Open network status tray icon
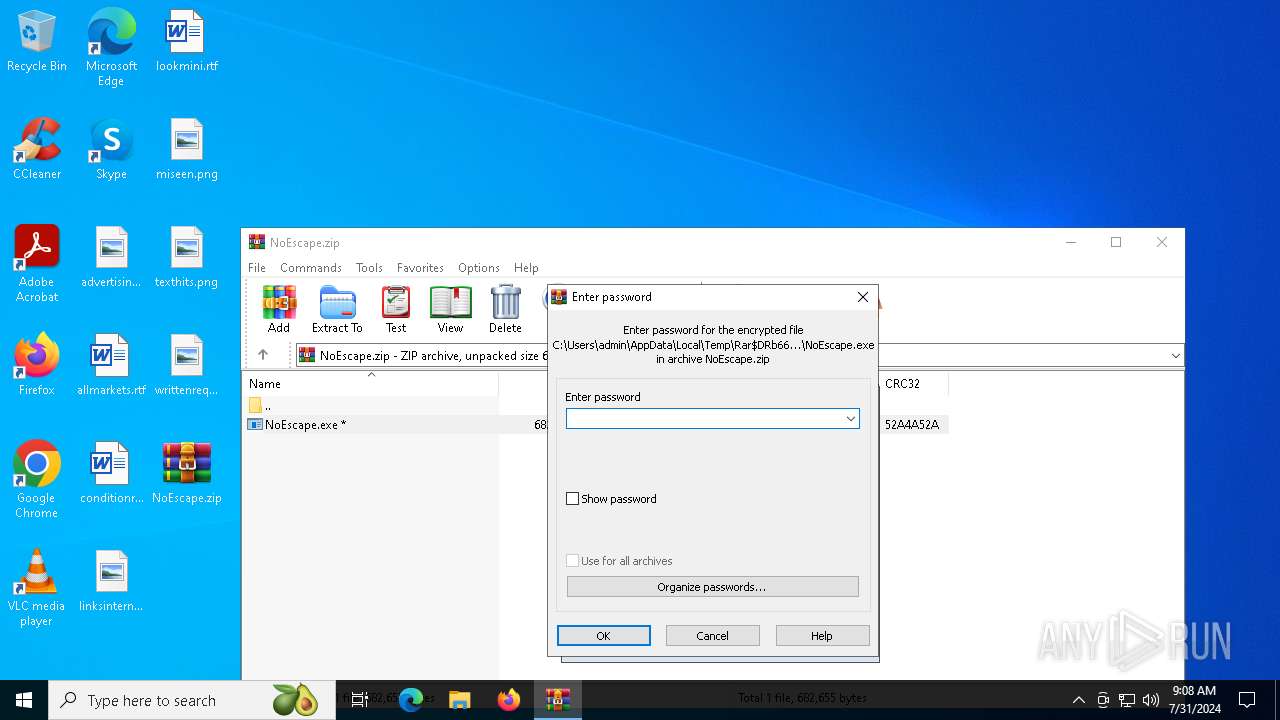This screenshot has width=1280, height=720. click(x=1127, y=700)
